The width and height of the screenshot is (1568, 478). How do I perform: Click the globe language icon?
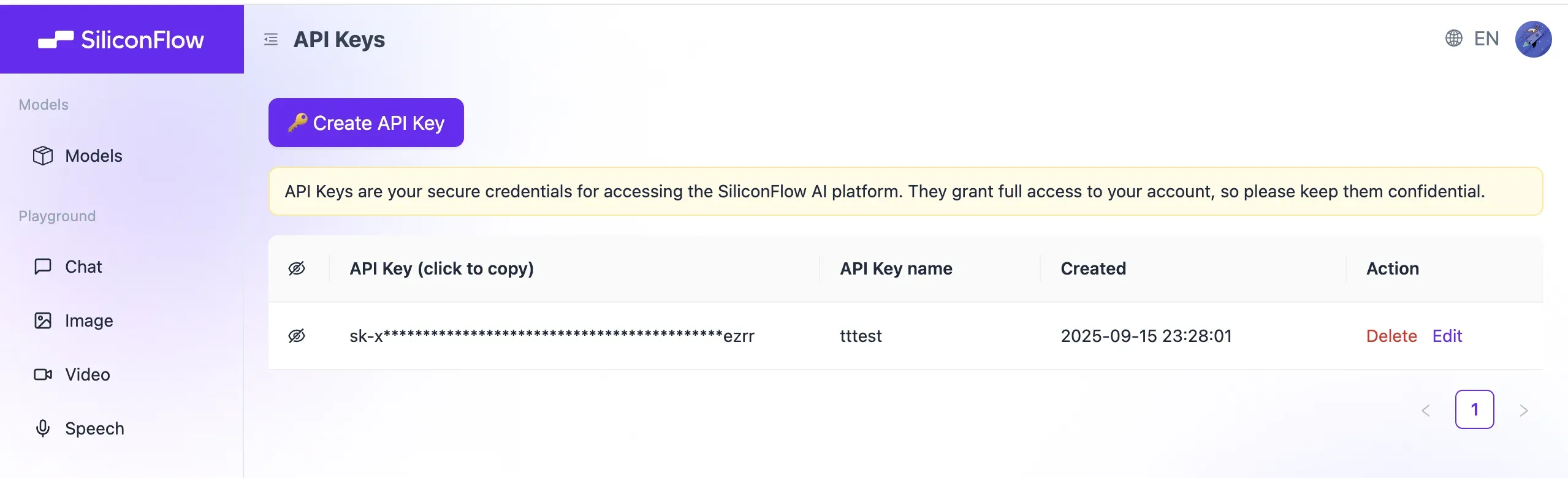tap(1453, 39)
